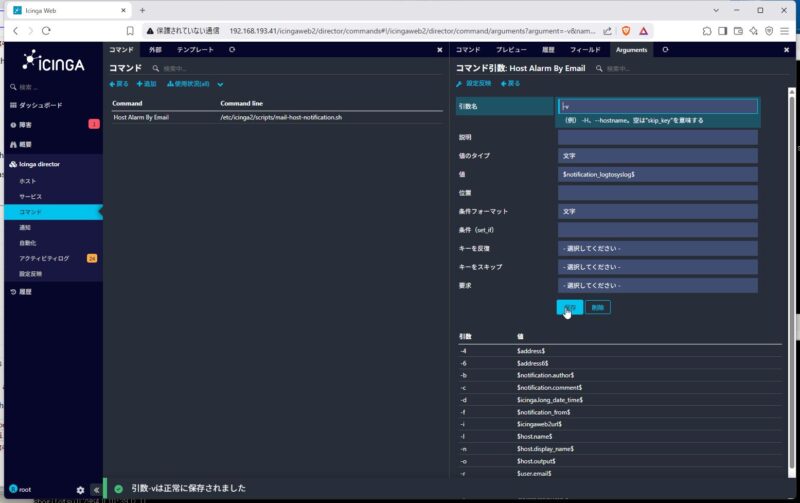
Task: Open the -d $icinga.long_date_time$ argument row
Action: (x=619, y=400)
